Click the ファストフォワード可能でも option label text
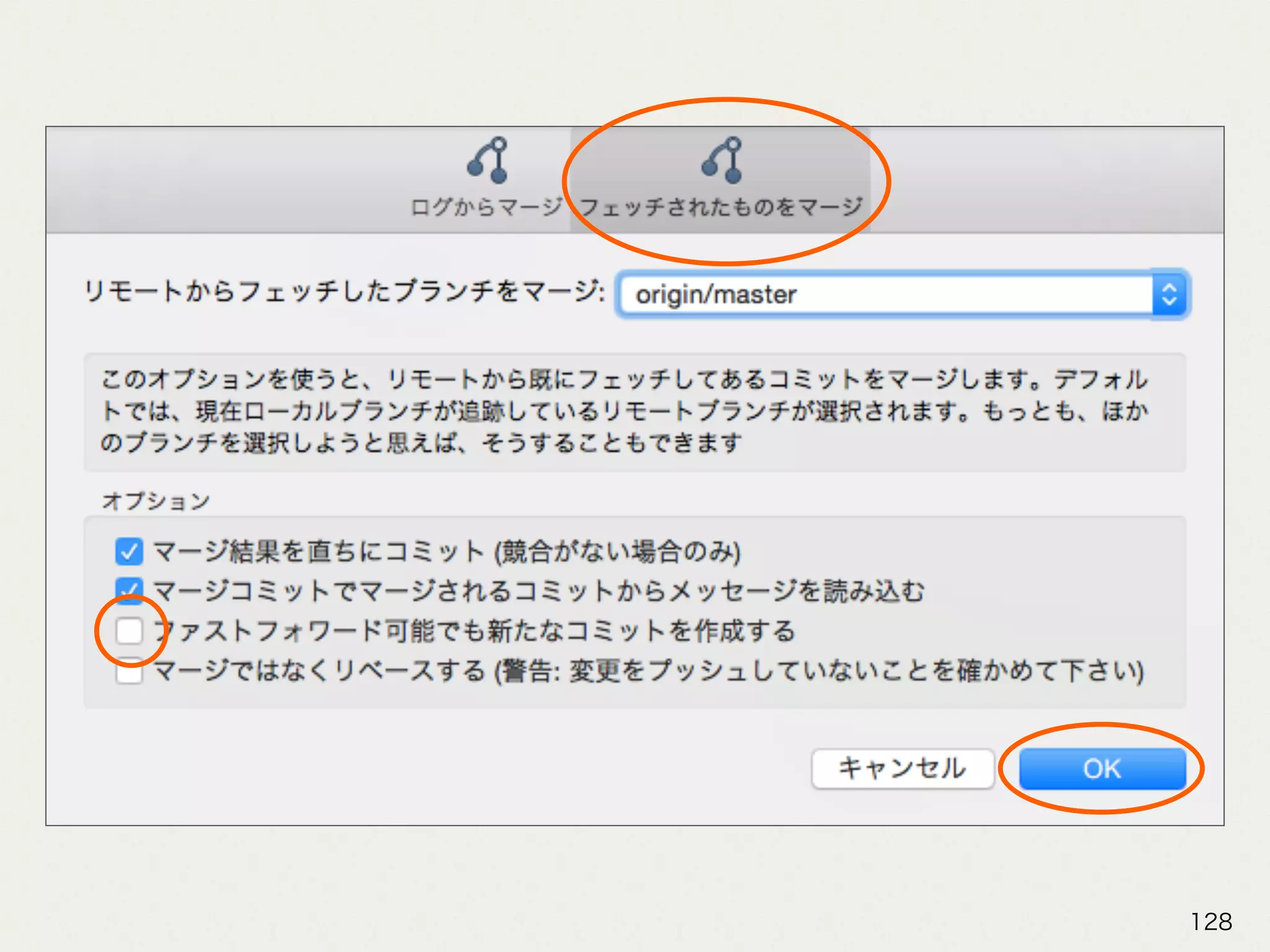 (474, 631)
